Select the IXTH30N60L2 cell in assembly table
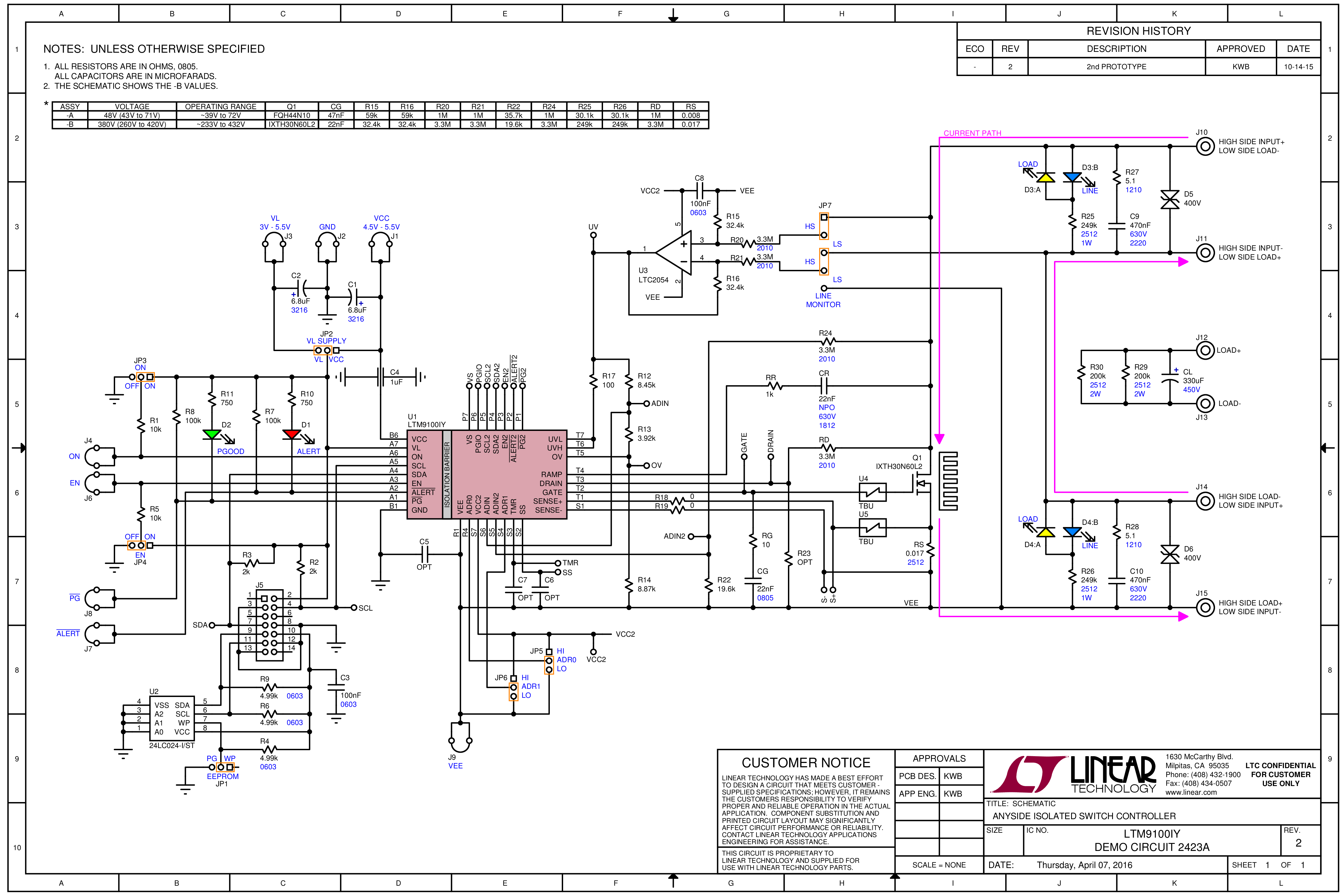Screen dimensions: 1344x896 pos(291,124)
